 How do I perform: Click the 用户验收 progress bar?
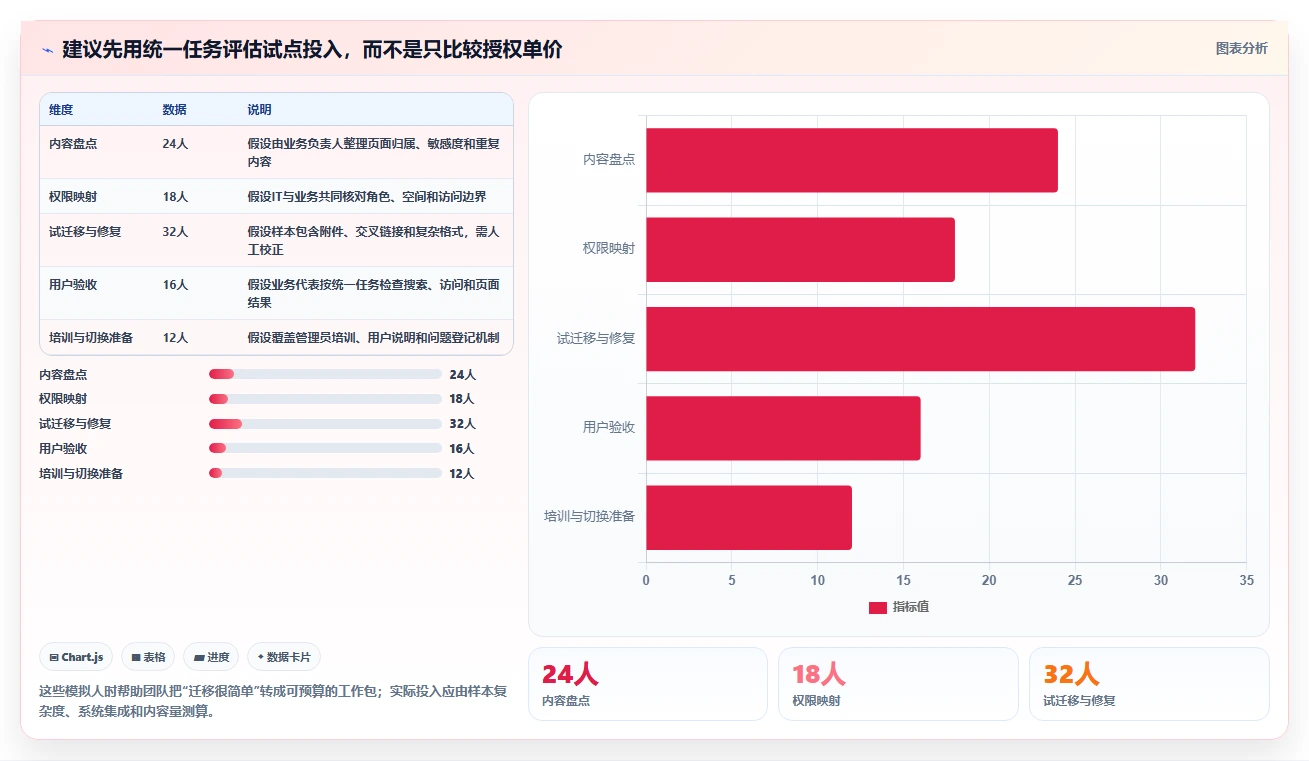point(325,449)
